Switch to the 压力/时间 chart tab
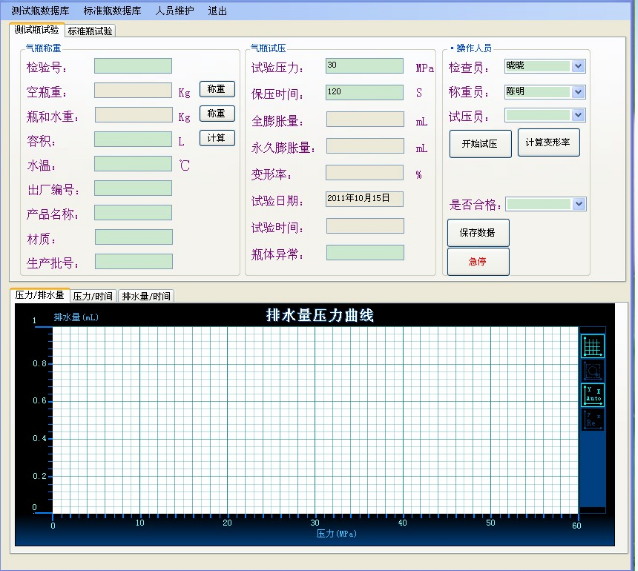Image resolution: width=638 pixels, height=571 pixels. pyautogui.click(x=93, y=296)
